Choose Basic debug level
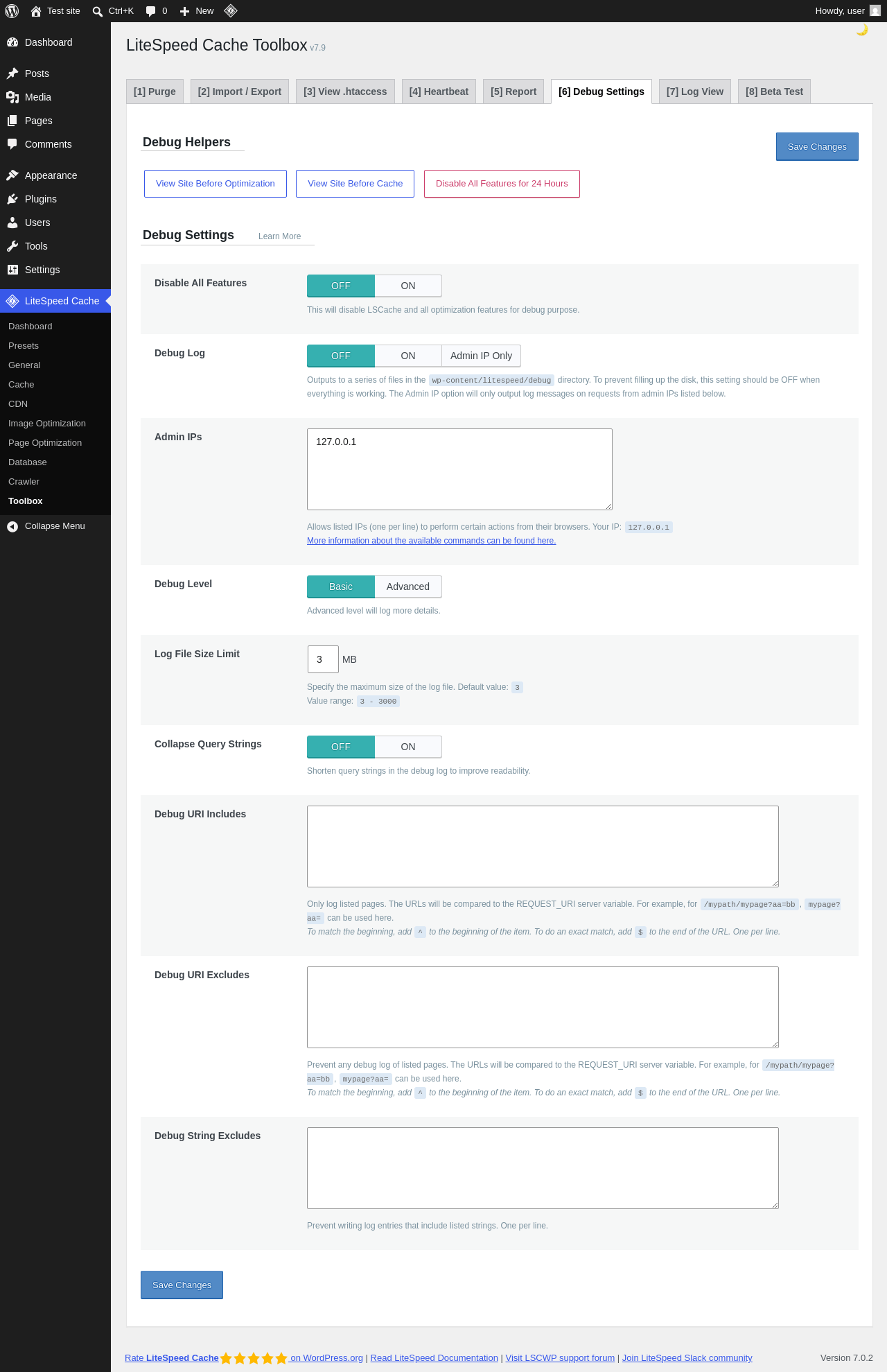The width and height of the screenshot is (887, 1372). 341,587
